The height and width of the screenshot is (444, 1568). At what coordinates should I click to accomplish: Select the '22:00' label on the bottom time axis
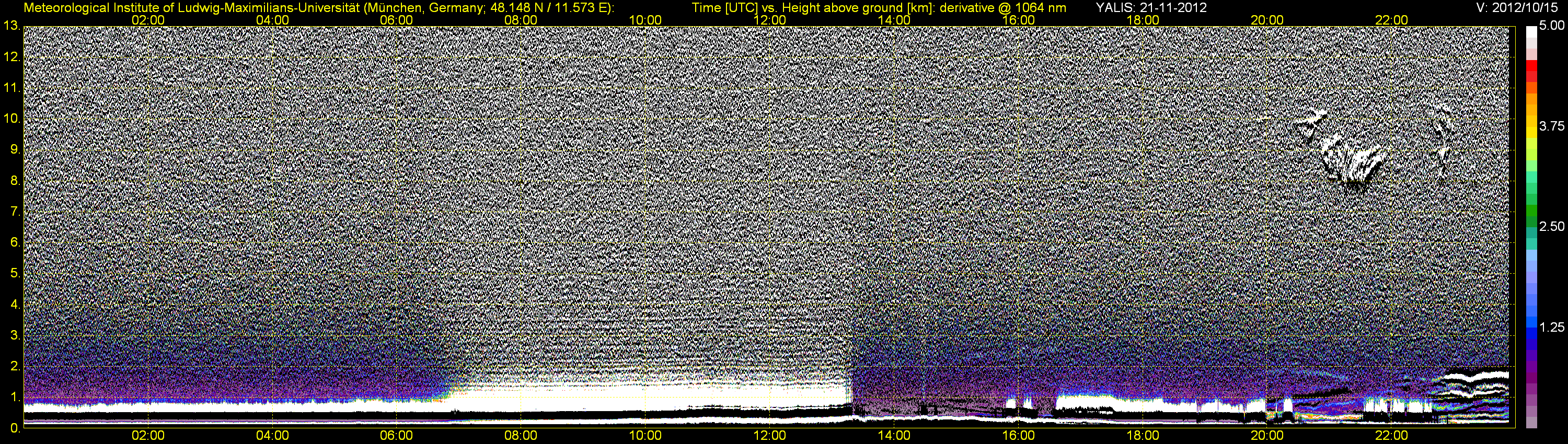1391,436
